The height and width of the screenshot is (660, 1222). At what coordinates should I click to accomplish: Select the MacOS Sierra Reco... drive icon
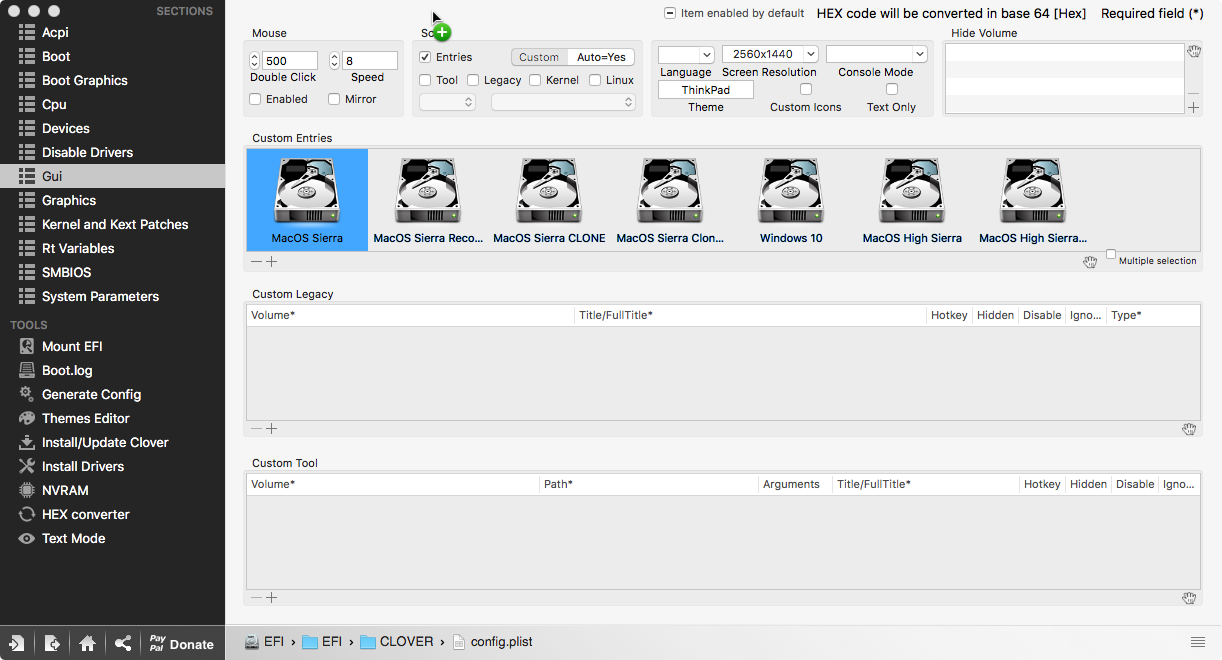pos(428,191)
